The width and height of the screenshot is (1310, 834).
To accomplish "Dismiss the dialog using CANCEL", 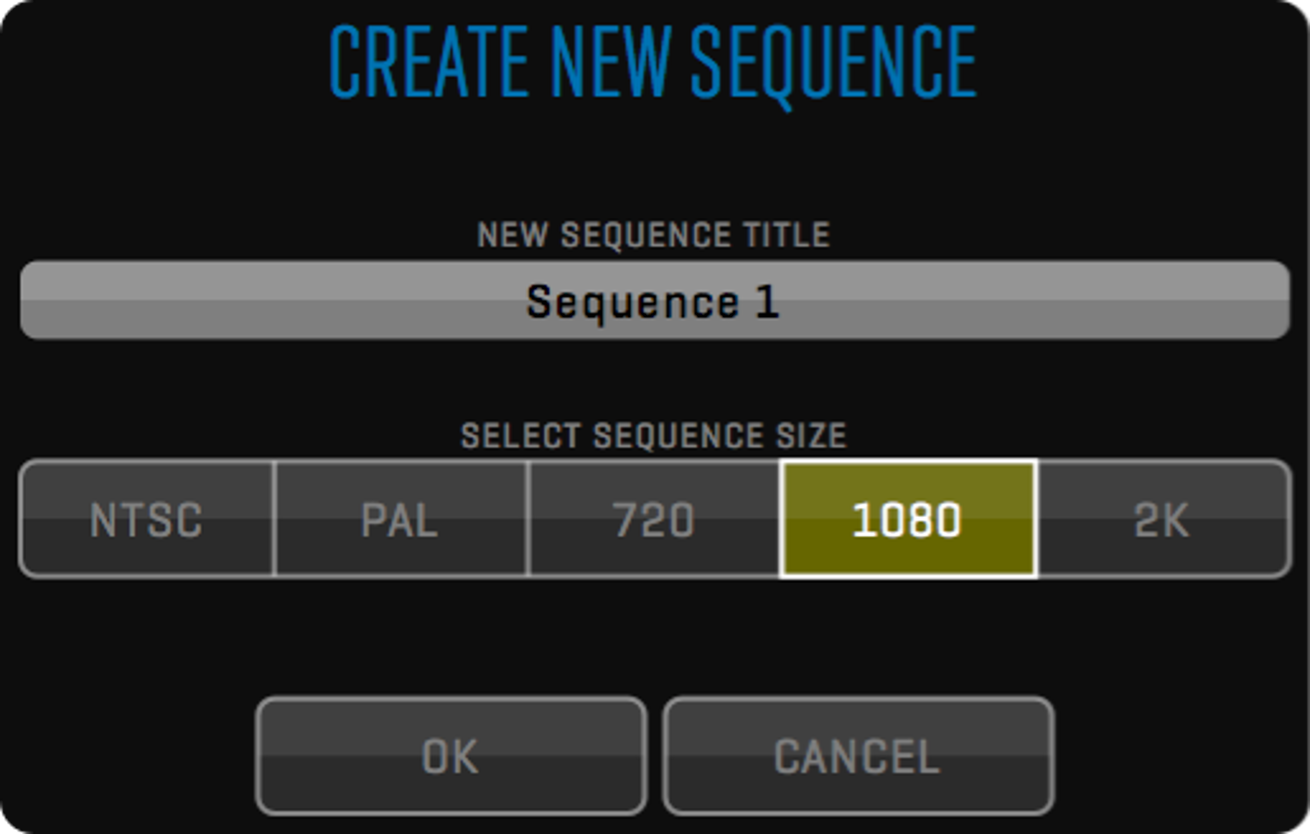I will coord(858,756).
